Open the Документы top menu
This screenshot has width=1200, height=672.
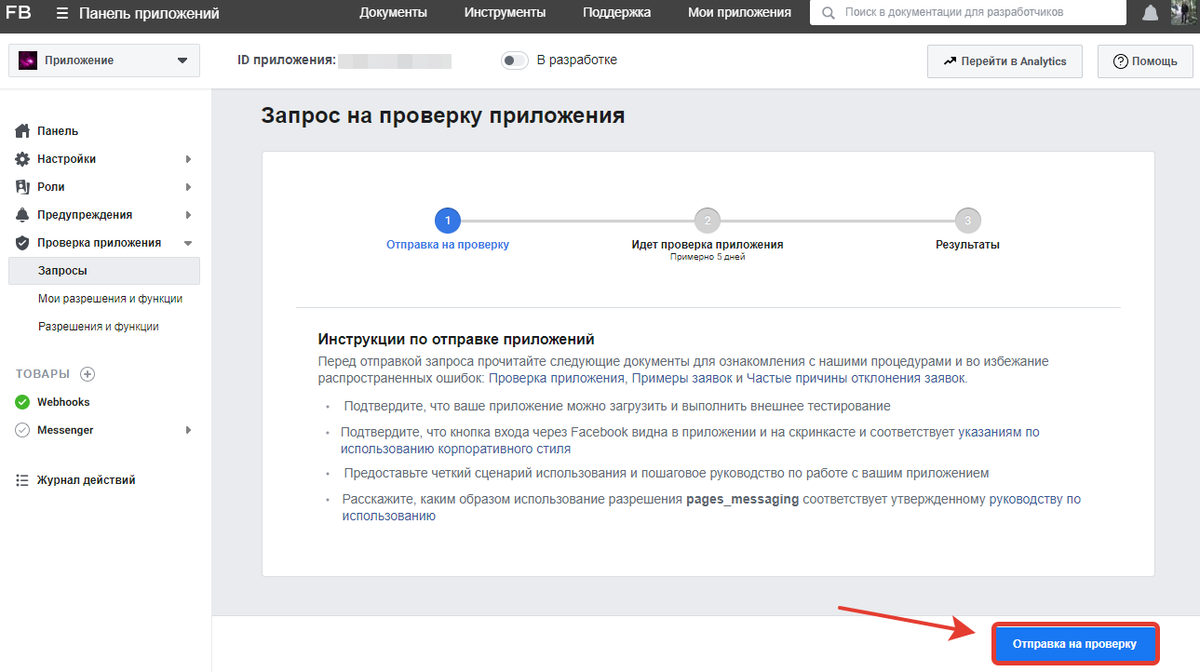coord(393,13)
